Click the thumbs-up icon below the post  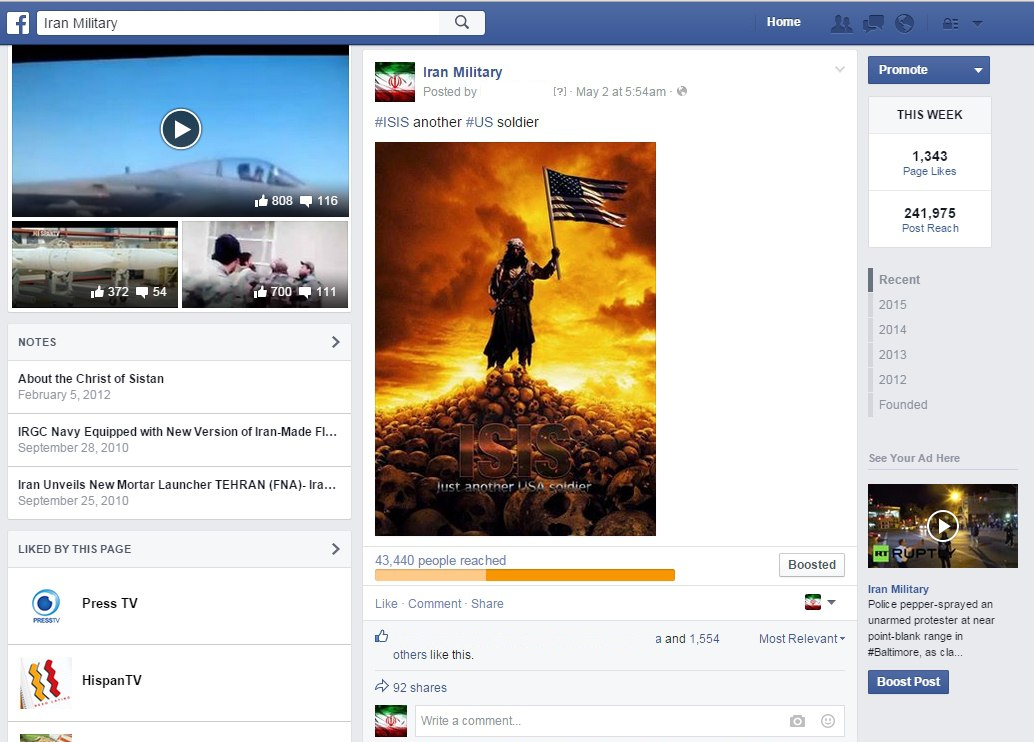381,636
